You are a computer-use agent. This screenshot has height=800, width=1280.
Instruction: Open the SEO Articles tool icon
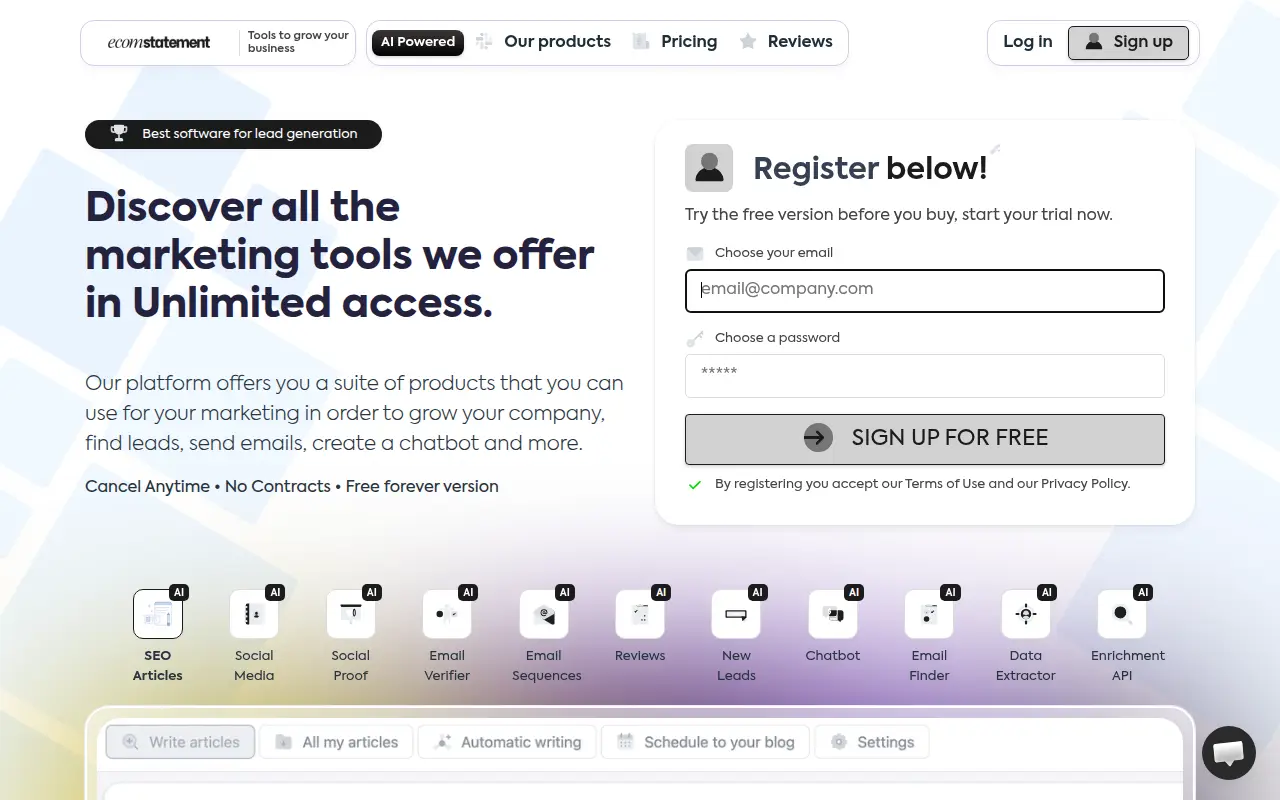pyautogui.click(x=158, y=614)
